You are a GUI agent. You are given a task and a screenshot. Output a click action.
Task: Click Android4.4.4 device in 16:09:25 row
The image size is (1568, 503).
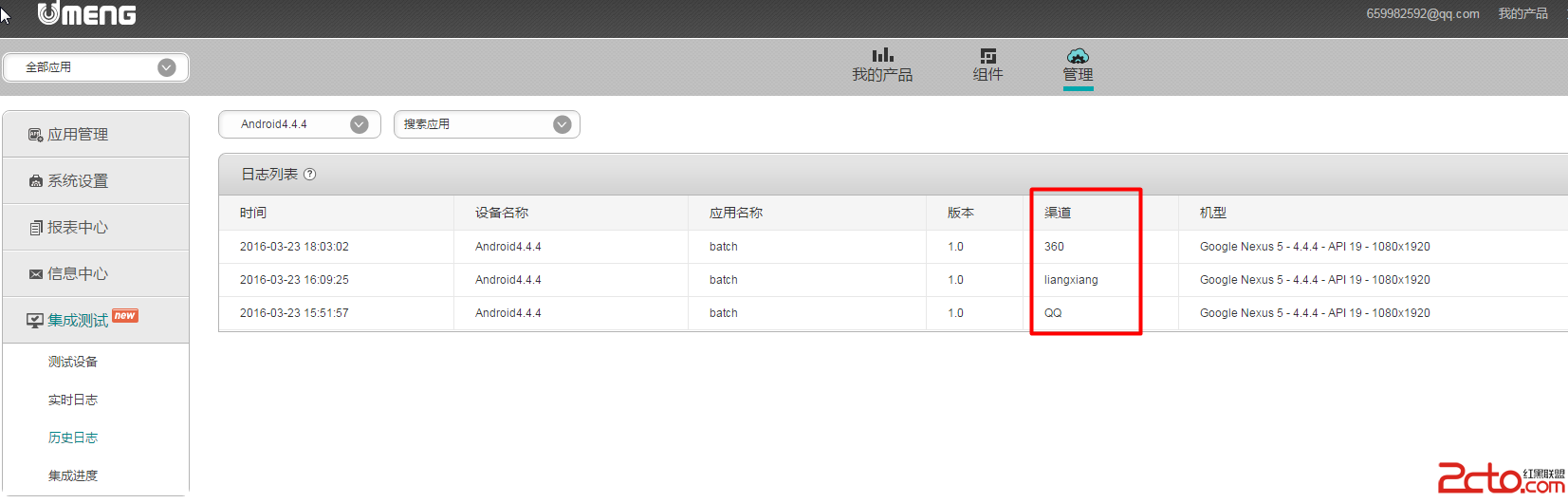pos(508,280)
